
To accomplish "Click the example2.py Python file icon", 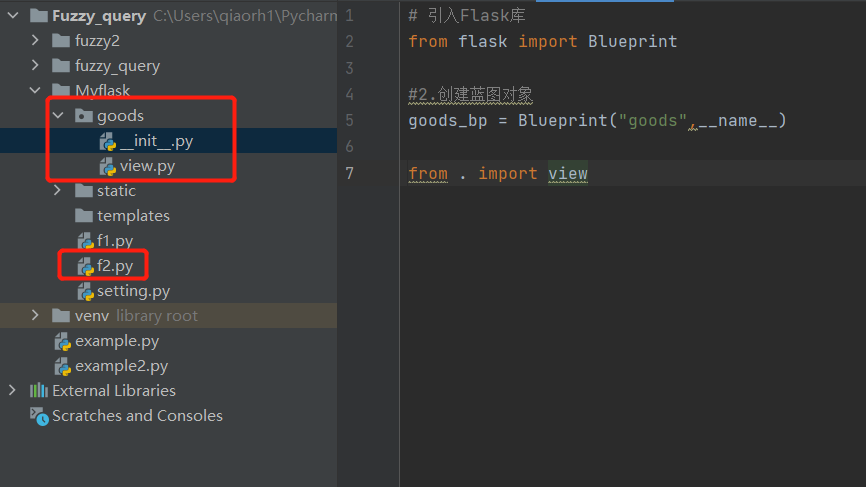I will [x=63, y=366].
